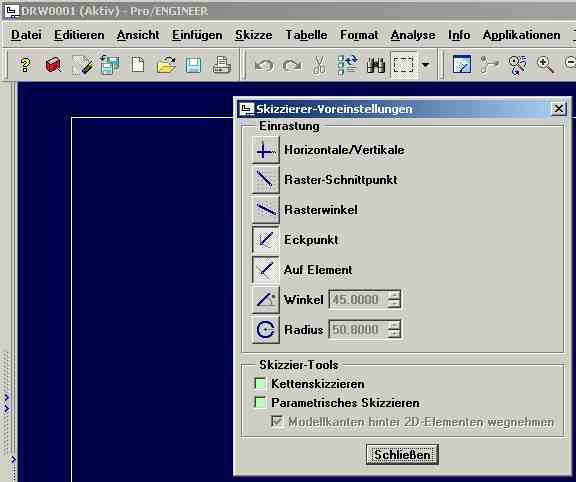This screenshot has height=482, width=576.
Task: Click the binoculars search icon
Action: tap(375, 65)
